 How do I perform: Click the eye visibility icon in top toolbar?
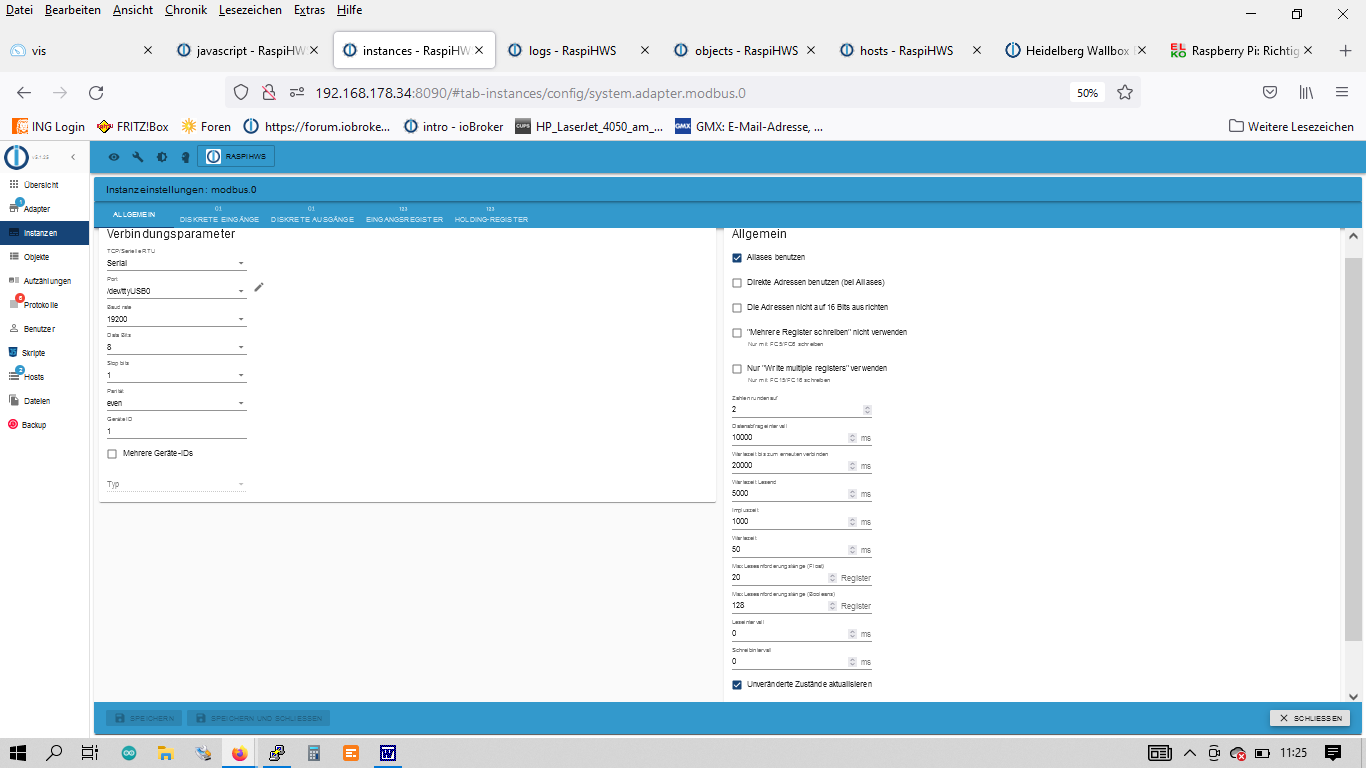pyautogui.click(x=114, y=157)
